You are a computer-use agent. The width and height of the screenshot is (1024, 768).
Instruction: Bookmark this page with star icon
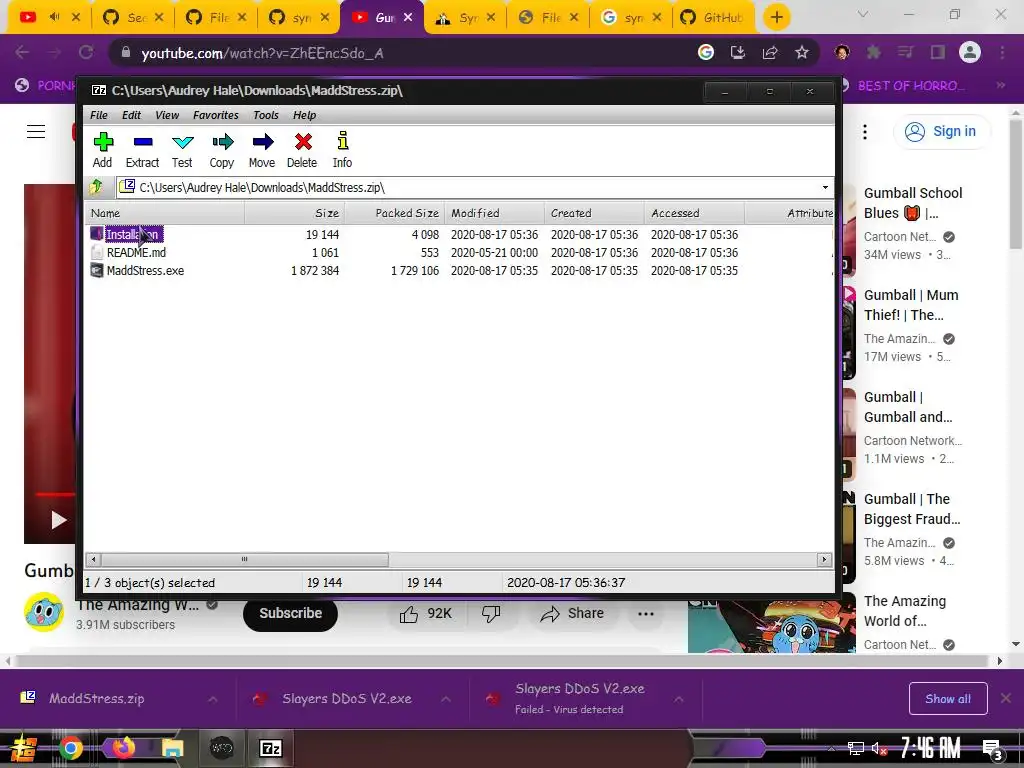pos(802,52)
